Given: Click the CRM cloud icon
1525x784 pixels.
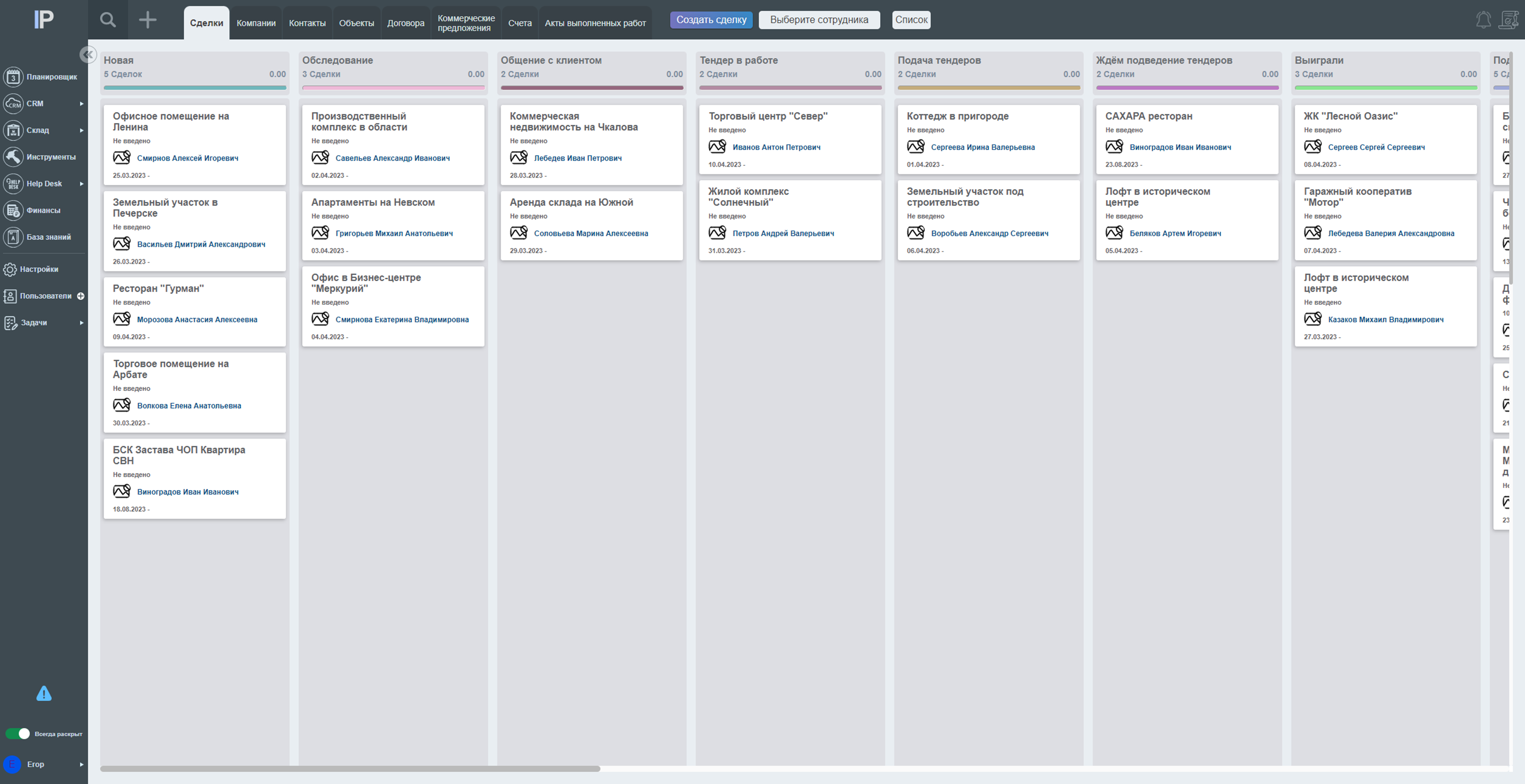Looking at the screenshot, I should [x=13, y=104].
